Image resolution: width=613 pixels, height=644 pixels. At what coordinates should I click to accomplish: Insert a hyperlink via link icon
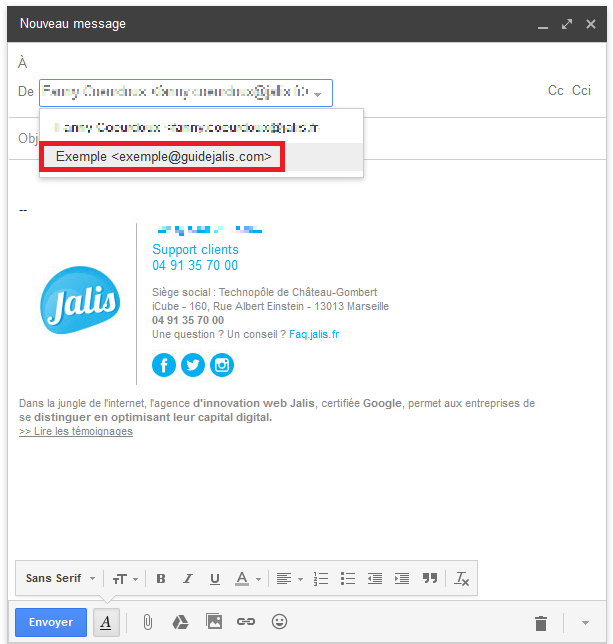[x=246, y=622]
